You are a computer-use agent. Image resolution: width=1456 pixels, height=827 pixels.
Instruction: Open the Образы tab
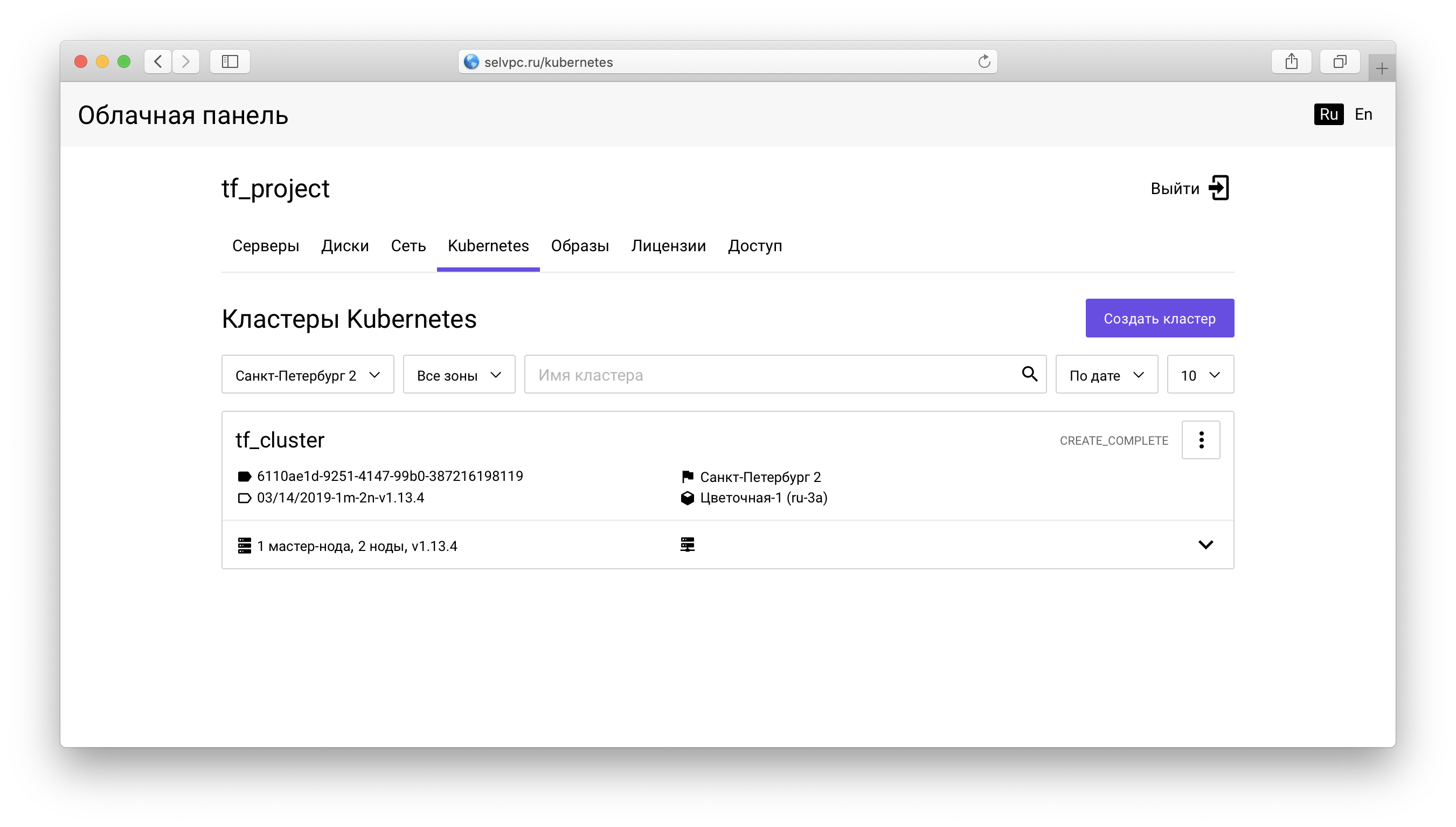coord(580,246)
